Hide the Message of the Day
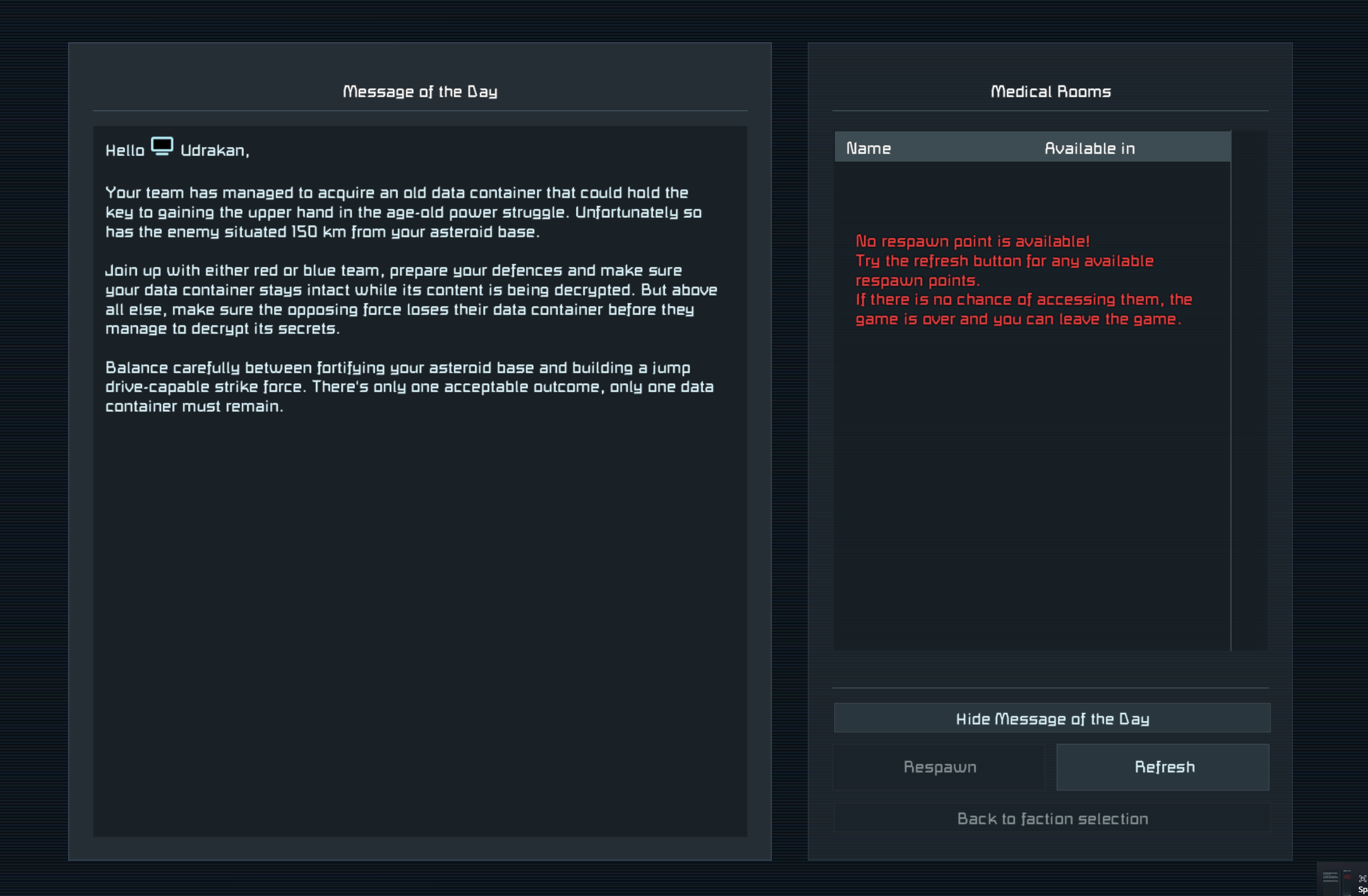Image resolution: width=1368 pixels, height=896 pixels. [1052, 719]
